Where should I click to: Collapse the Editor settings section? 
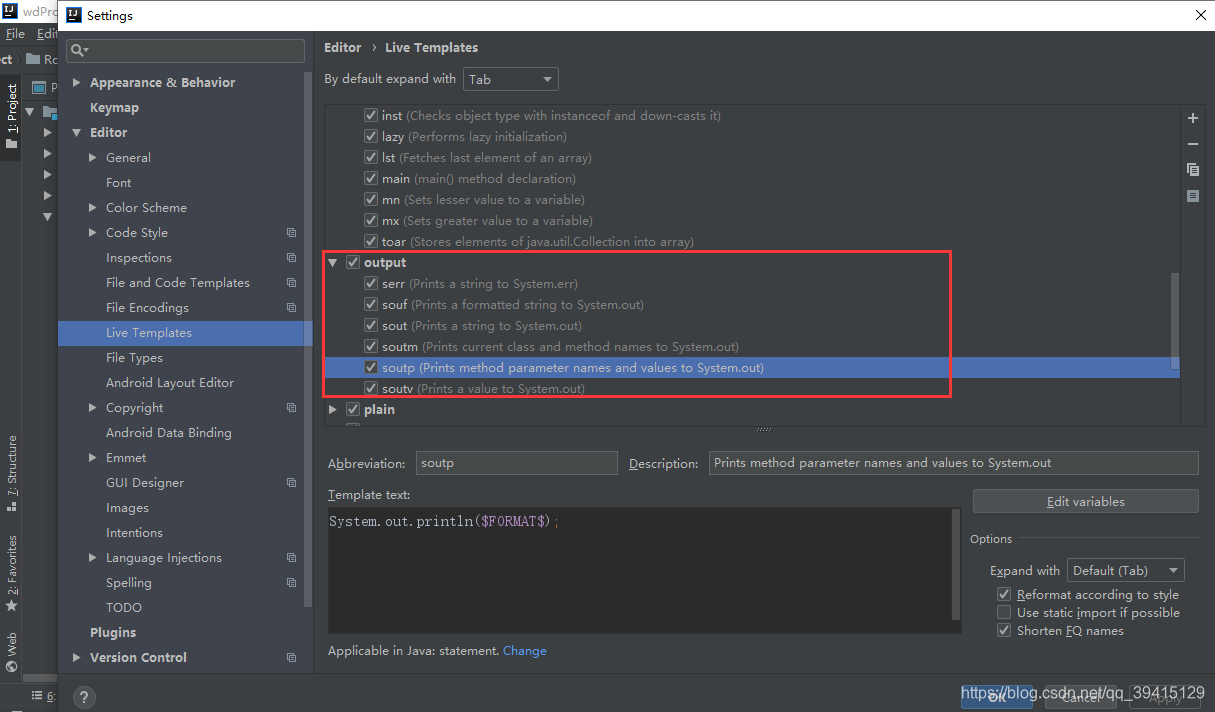coord(77,133)
